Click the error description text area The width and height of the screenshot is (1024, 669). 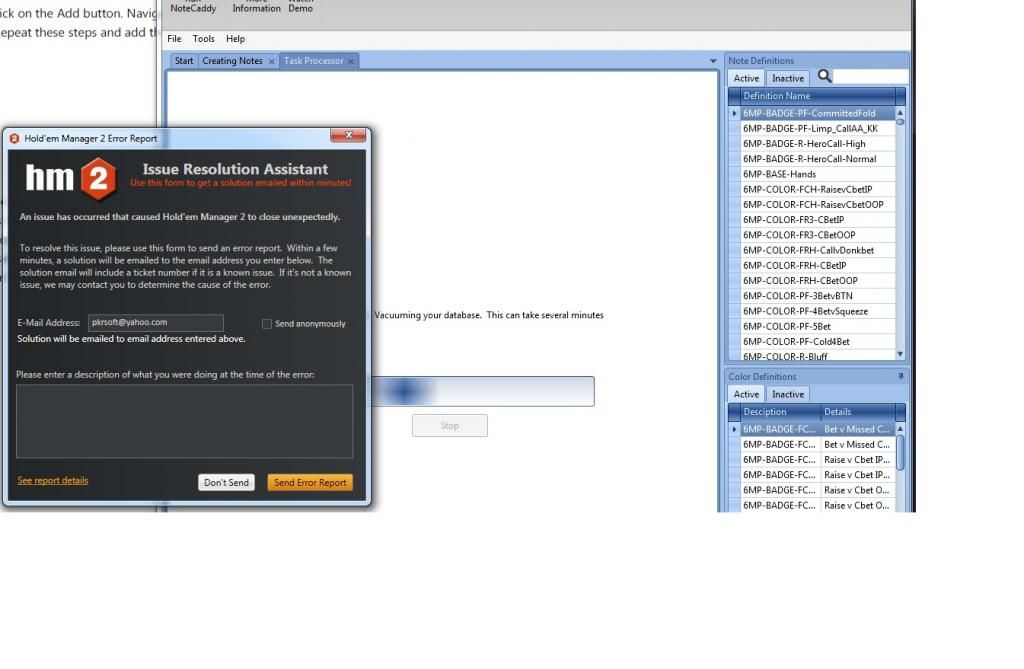click(184, 421)
